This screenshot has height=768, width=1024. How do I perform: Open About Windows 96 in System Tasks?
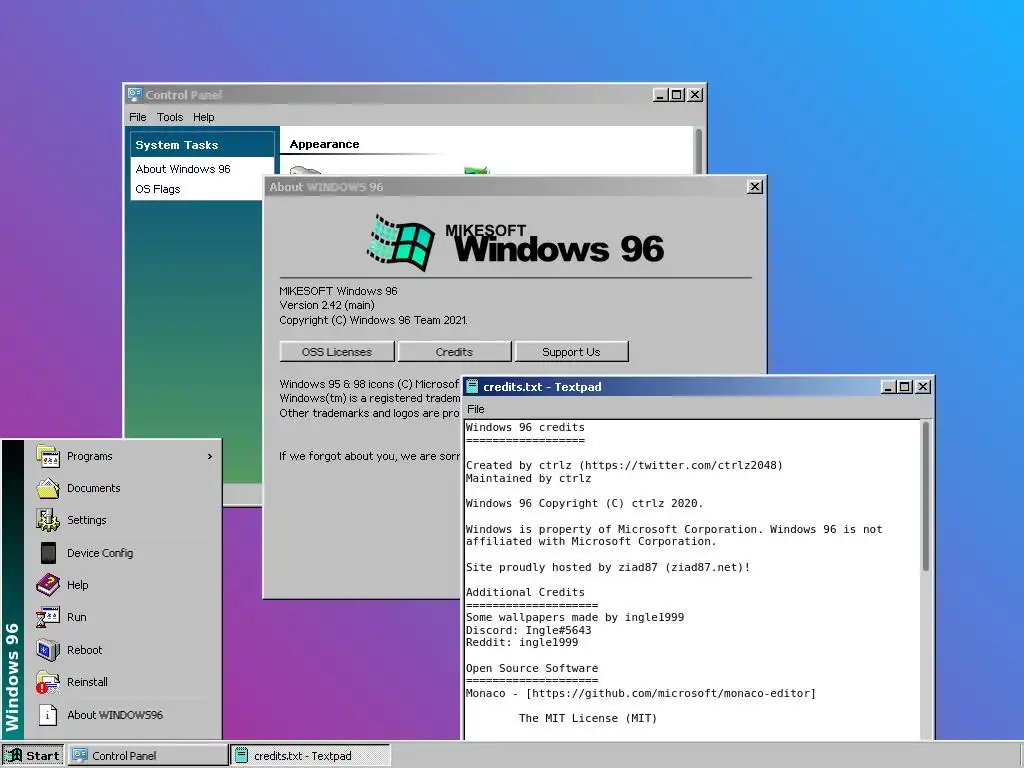(183, 169)
